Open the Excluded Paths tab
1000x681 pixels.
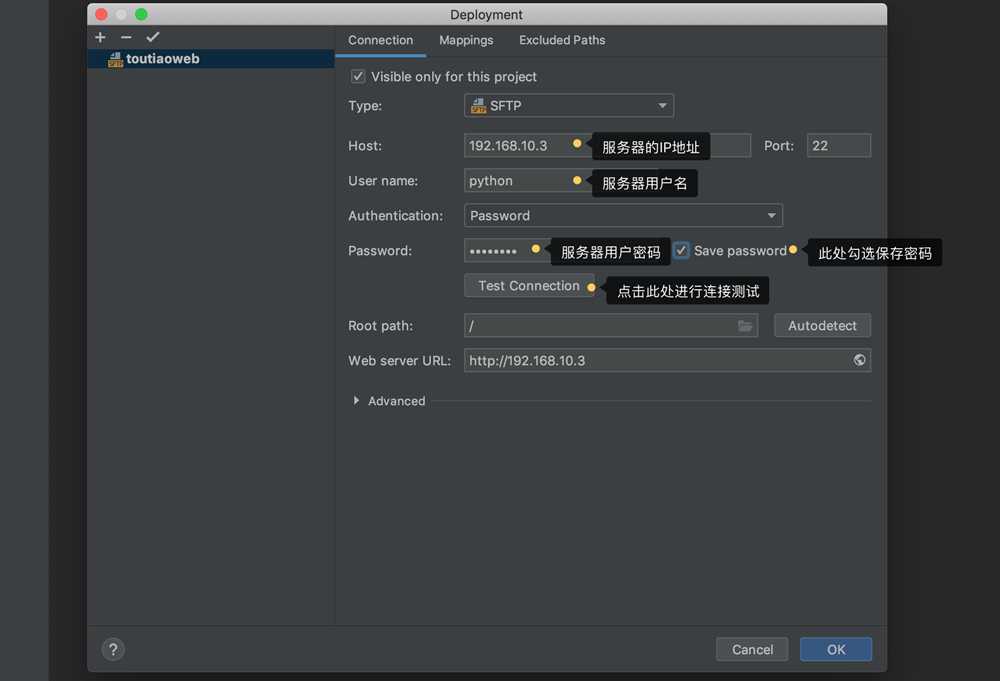point(562,40)
